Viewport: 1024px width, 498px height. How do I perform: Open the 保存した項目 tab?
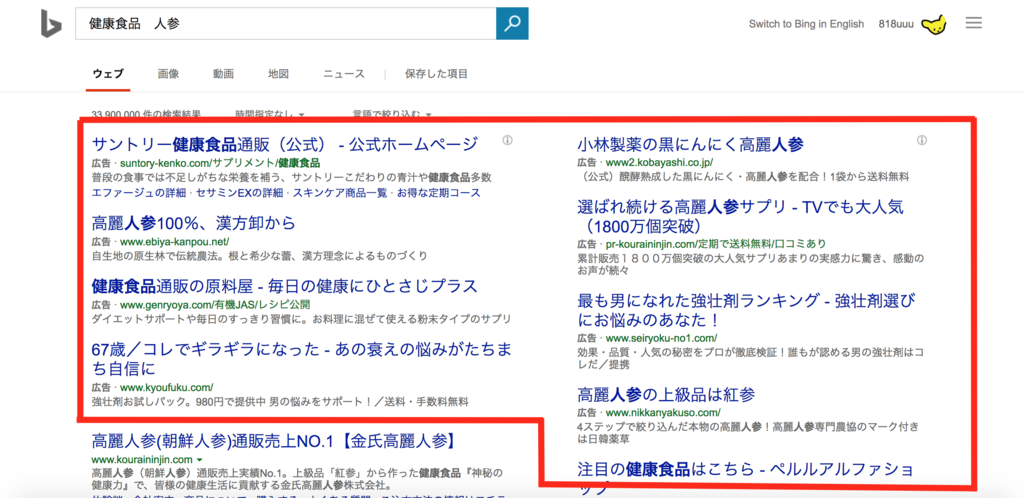coord(436,74)
